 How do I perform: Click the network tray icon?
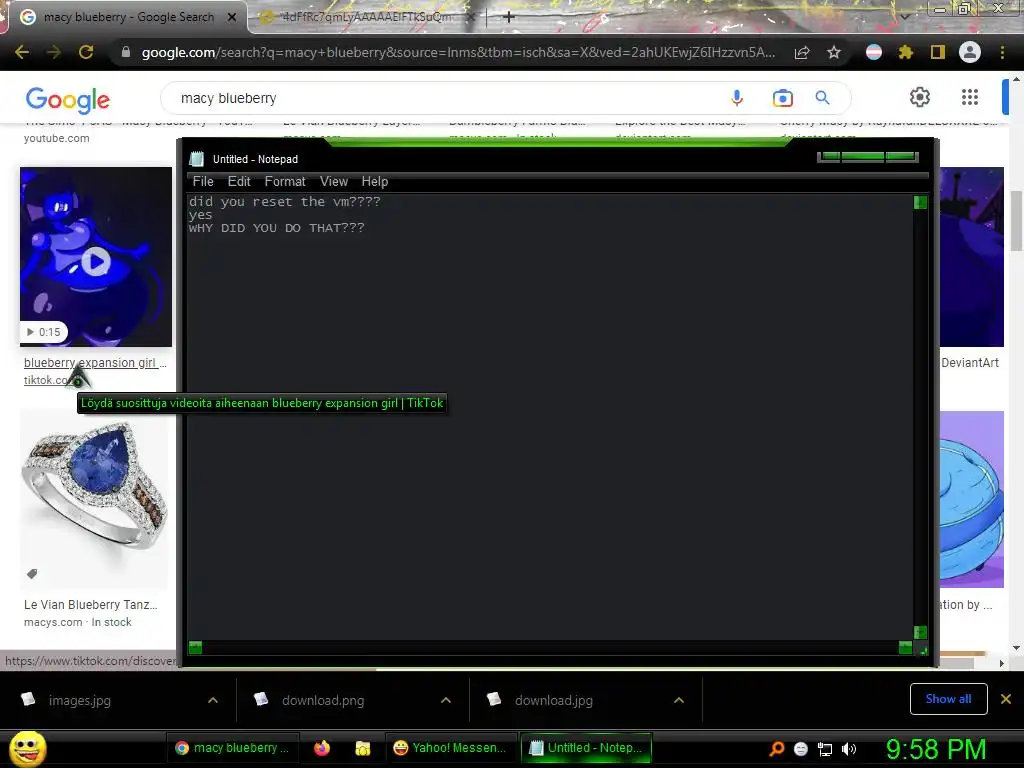click(825, 749)
